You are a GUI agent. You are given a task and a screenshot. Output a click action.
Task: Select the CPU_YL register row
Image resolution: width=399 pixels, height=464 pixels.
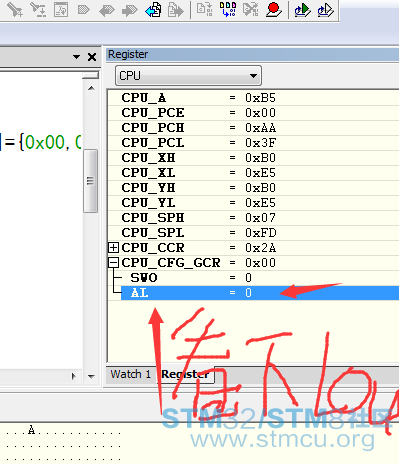pyautogui.click(x=253, y=203)
